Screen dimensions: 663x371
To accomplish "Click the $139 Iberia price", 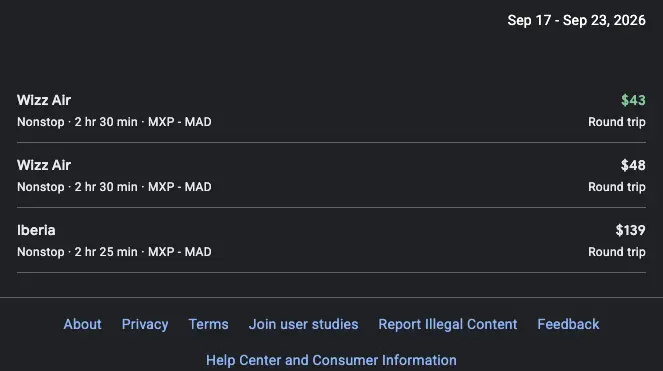I will click(630, 230).
